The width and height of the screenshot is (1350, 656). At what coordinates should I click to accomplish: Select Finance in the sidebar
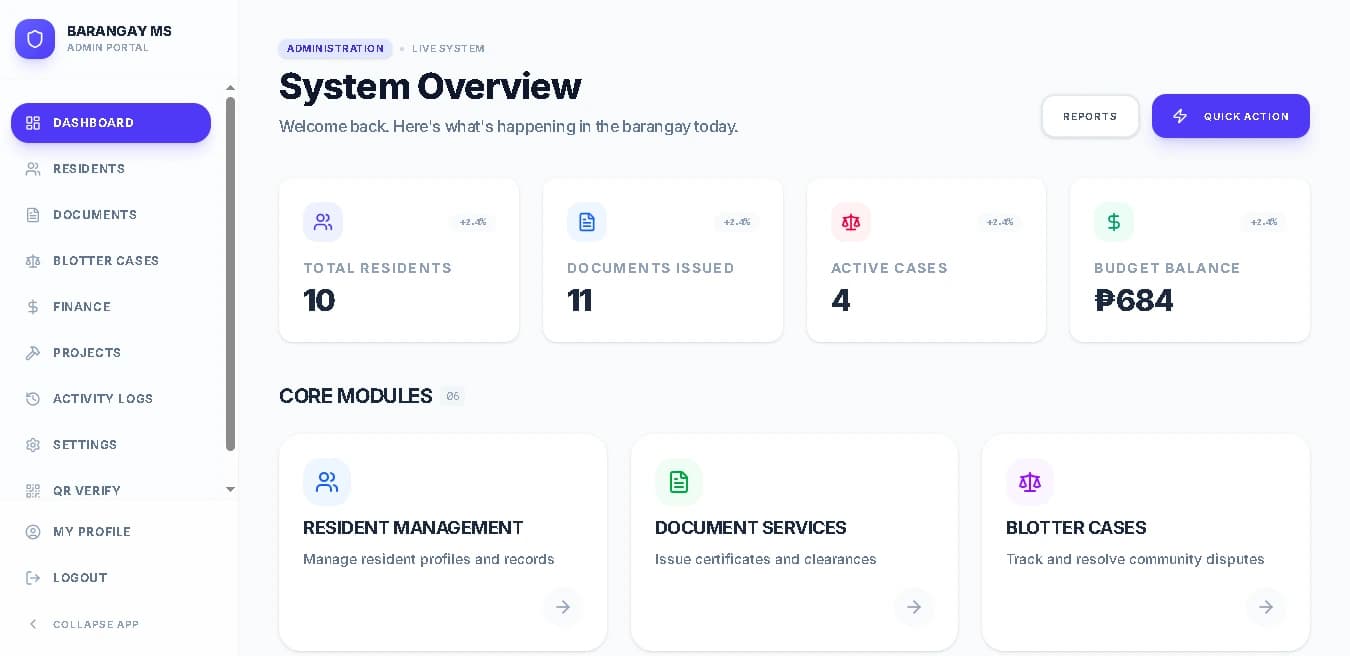coord(111,307)
